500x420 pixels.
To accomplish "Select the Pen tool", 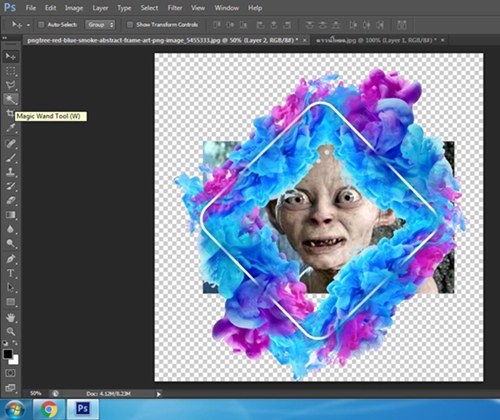I will click(10, 259).
